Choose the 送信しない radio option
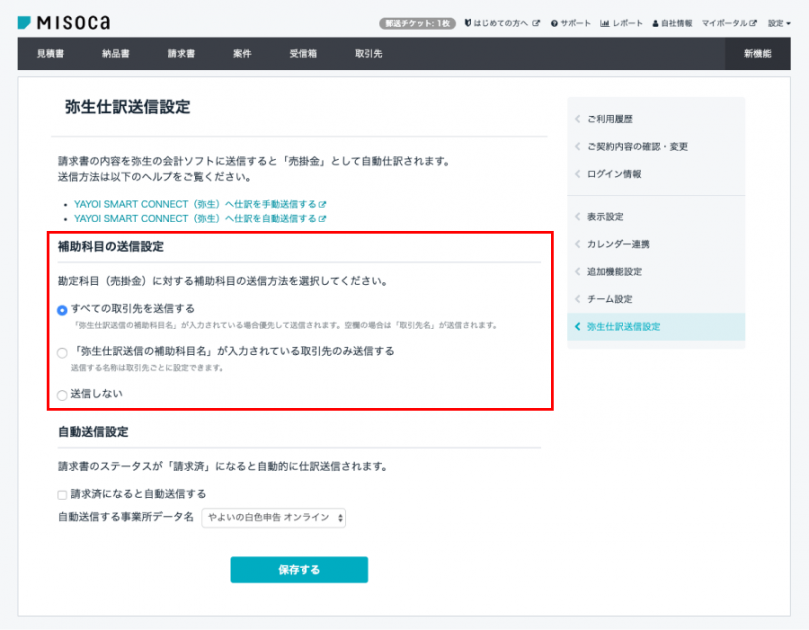The width and height of the screenshot is (809, 630). (62, 395)
